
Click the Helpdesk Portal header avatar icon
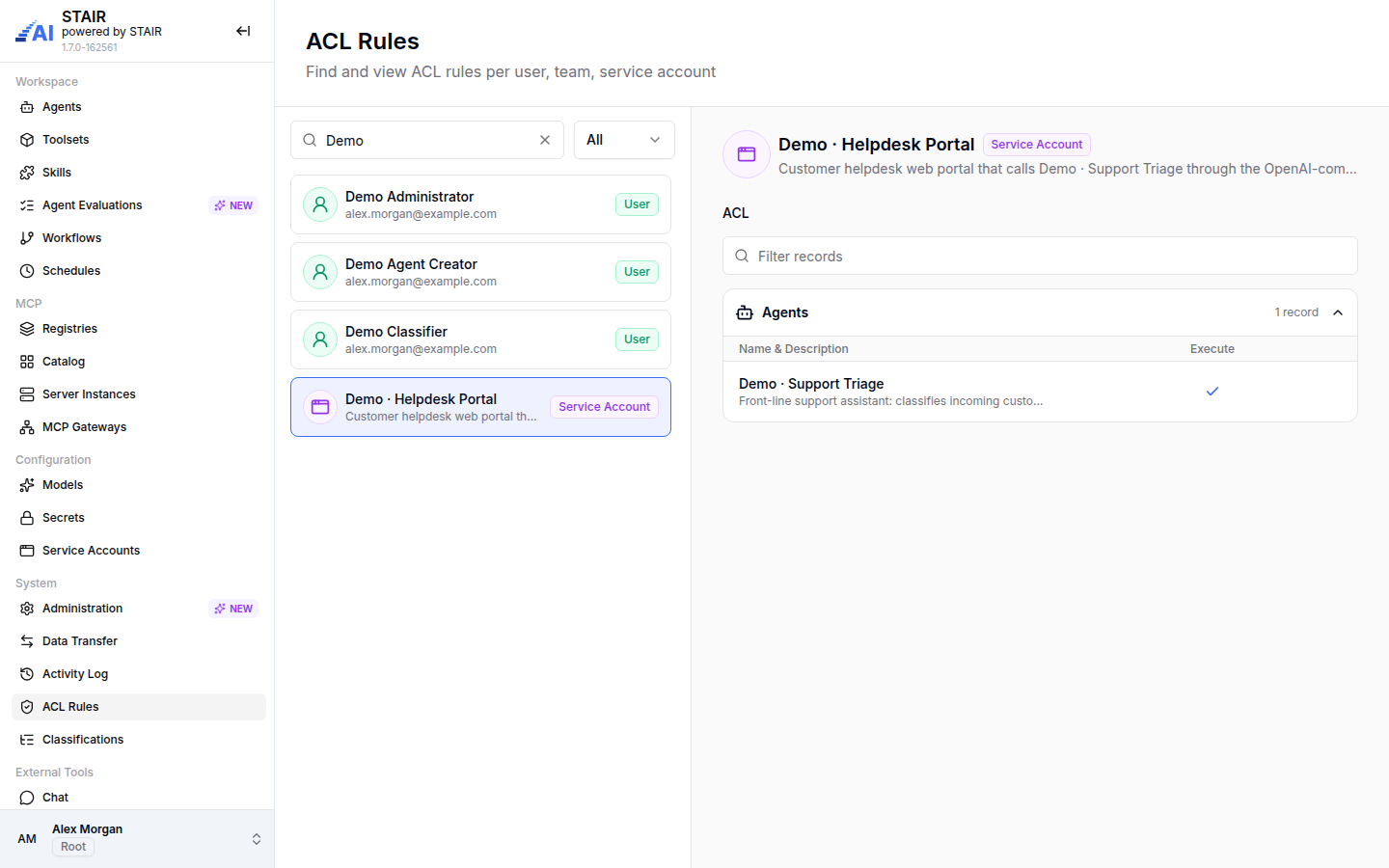tap(747, 154)
